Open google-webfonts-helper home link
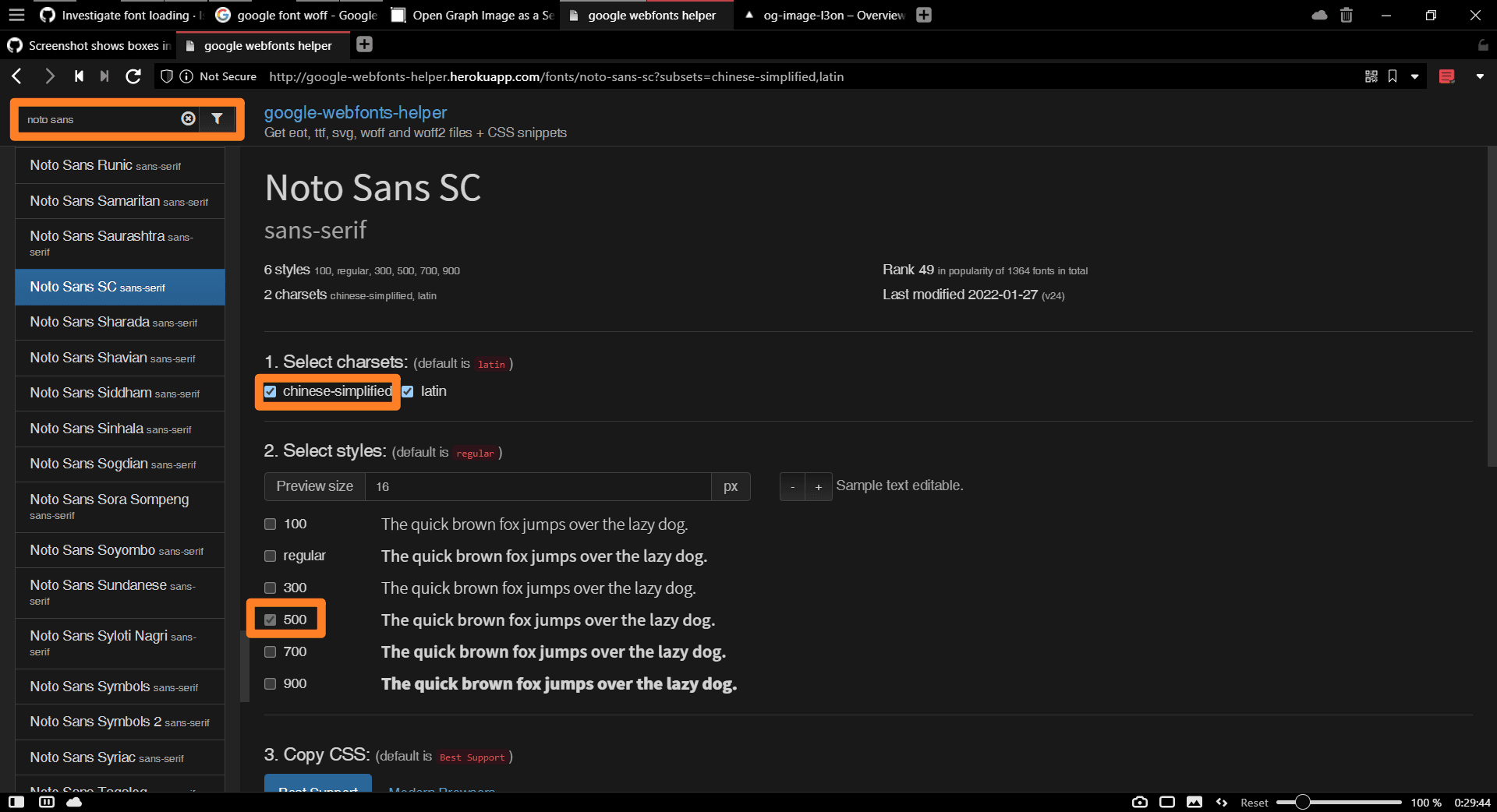Screen dimensions: 1497x812 [356, 112]
